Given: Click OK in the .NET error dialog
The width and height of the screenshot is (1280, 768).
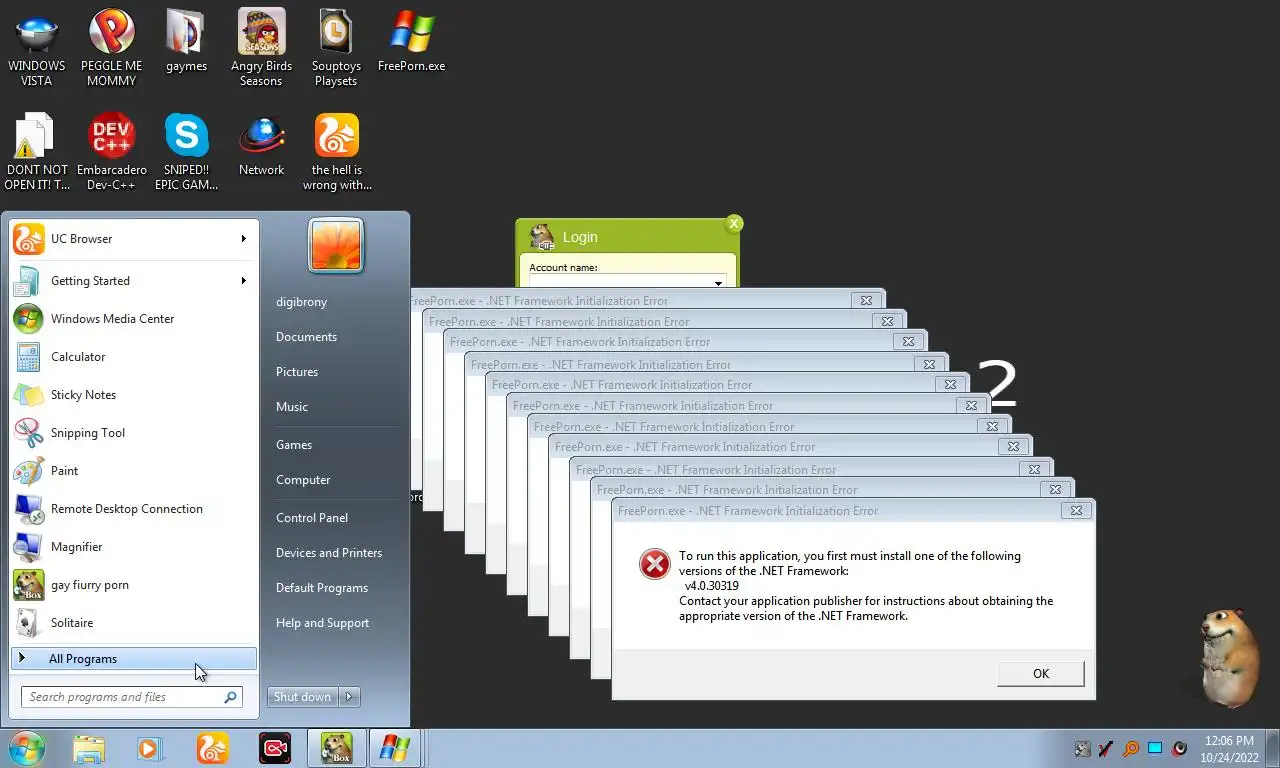Looking at the screenshot, I should pyautogui.click(x=1040, y=674).
